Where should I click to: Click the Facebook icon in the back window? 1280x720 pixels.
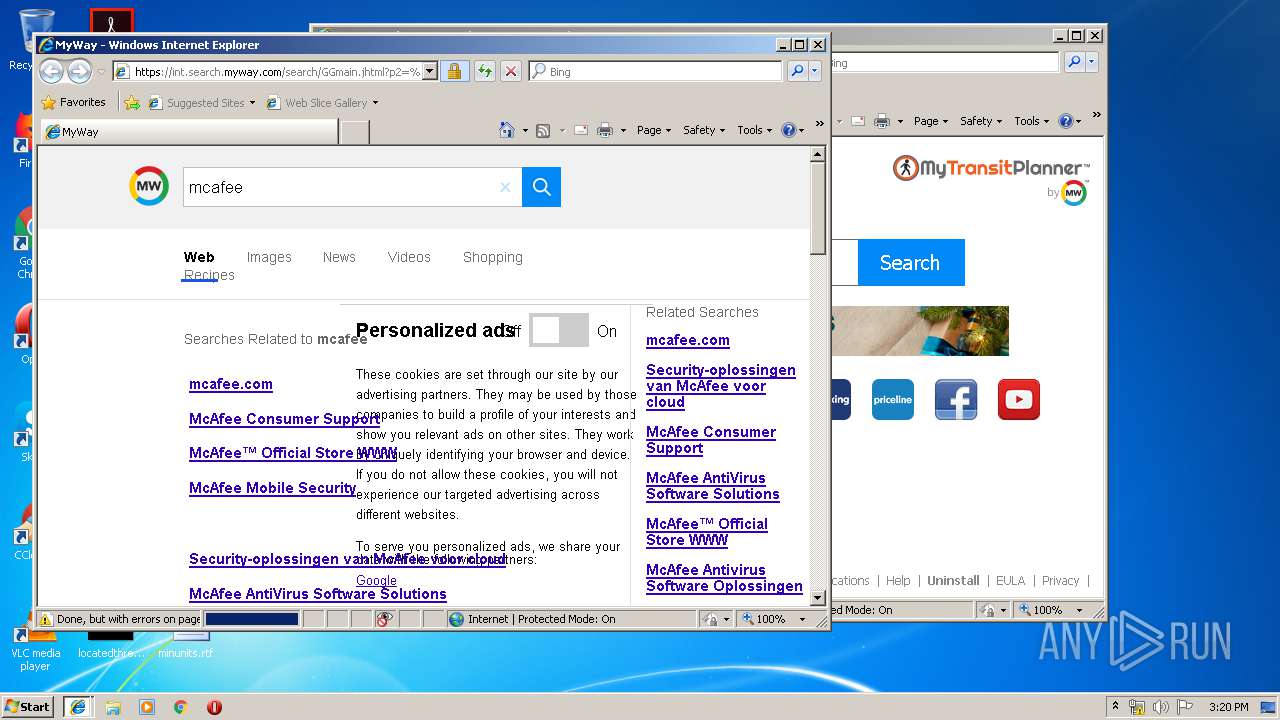click(x=956, y=399)
